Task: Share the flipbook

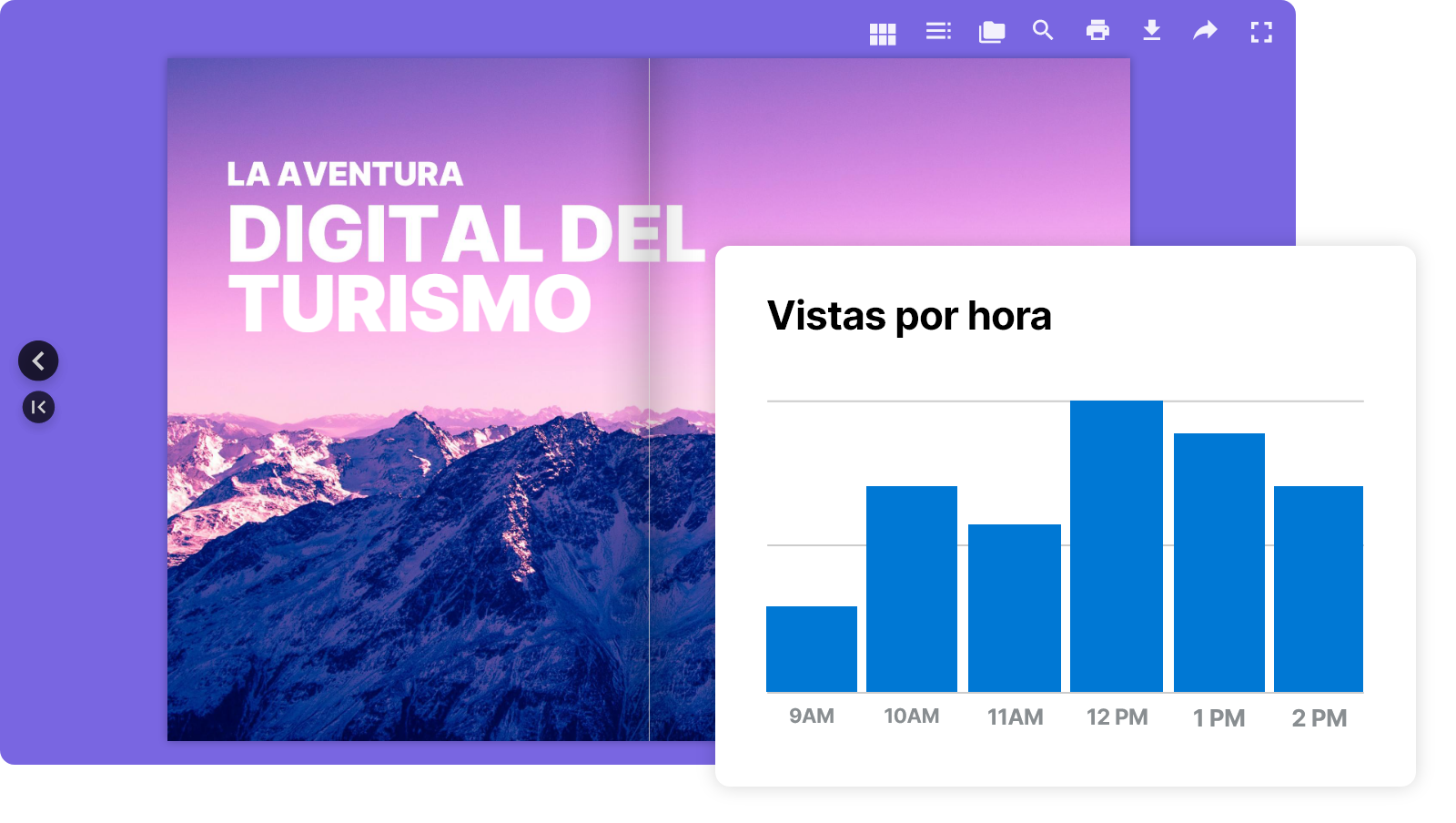Action: pyautogui.click(x=1205, y=32)
